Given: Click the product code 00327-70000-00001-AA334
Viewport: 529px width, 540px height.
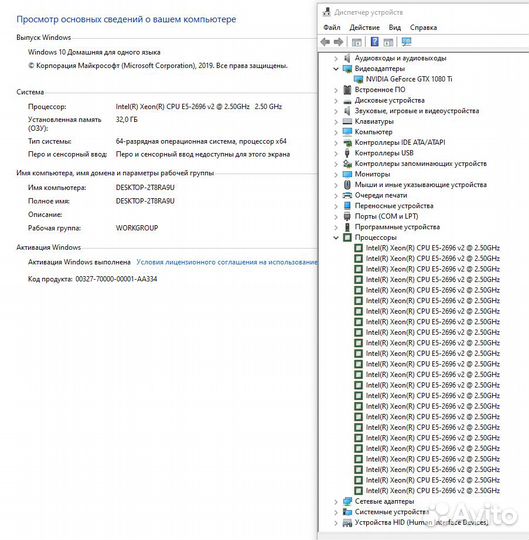Looking at the screenshot, I should (116, 279).
